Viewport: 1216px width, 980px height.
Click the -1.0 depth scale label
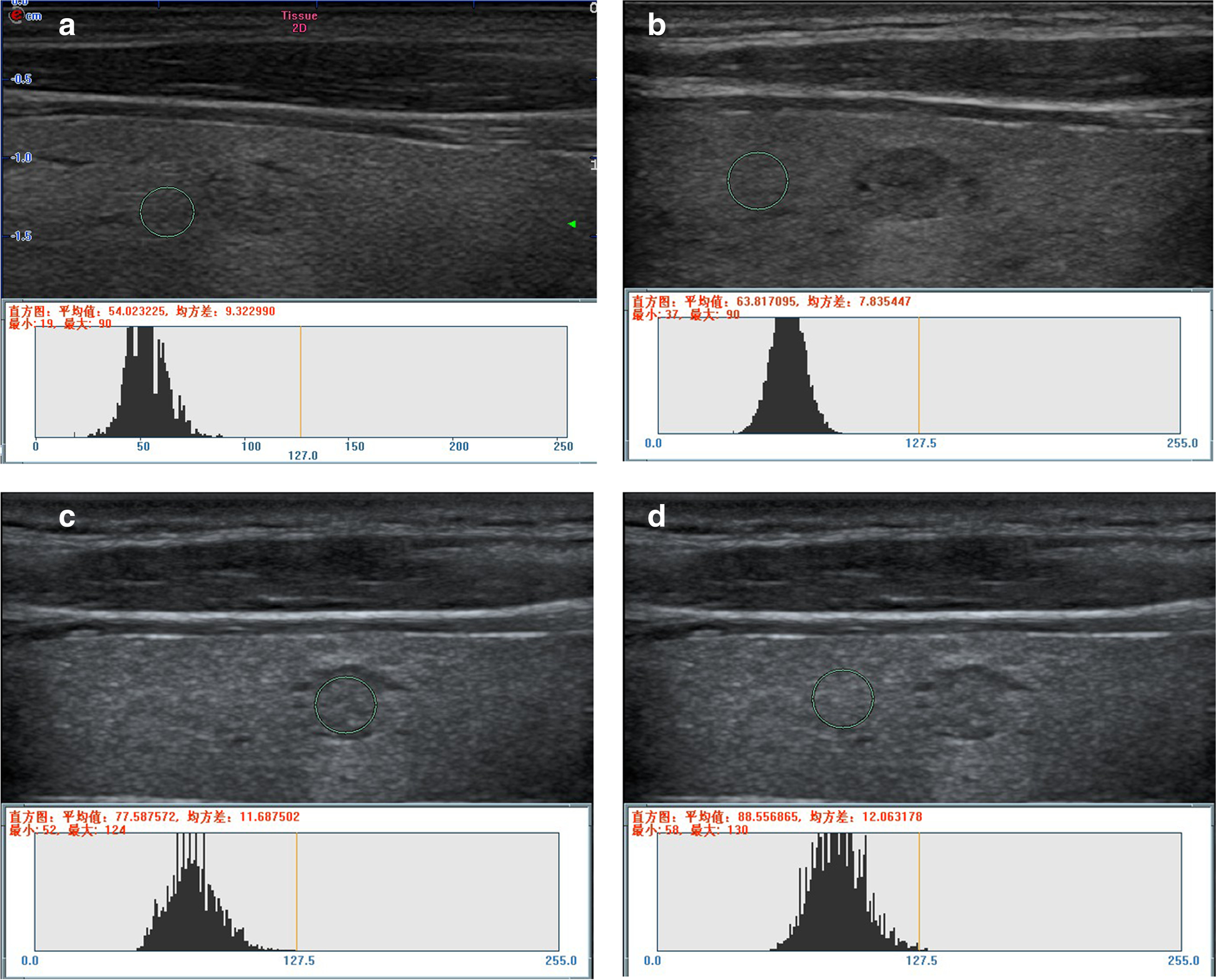[x=21, y=158]
